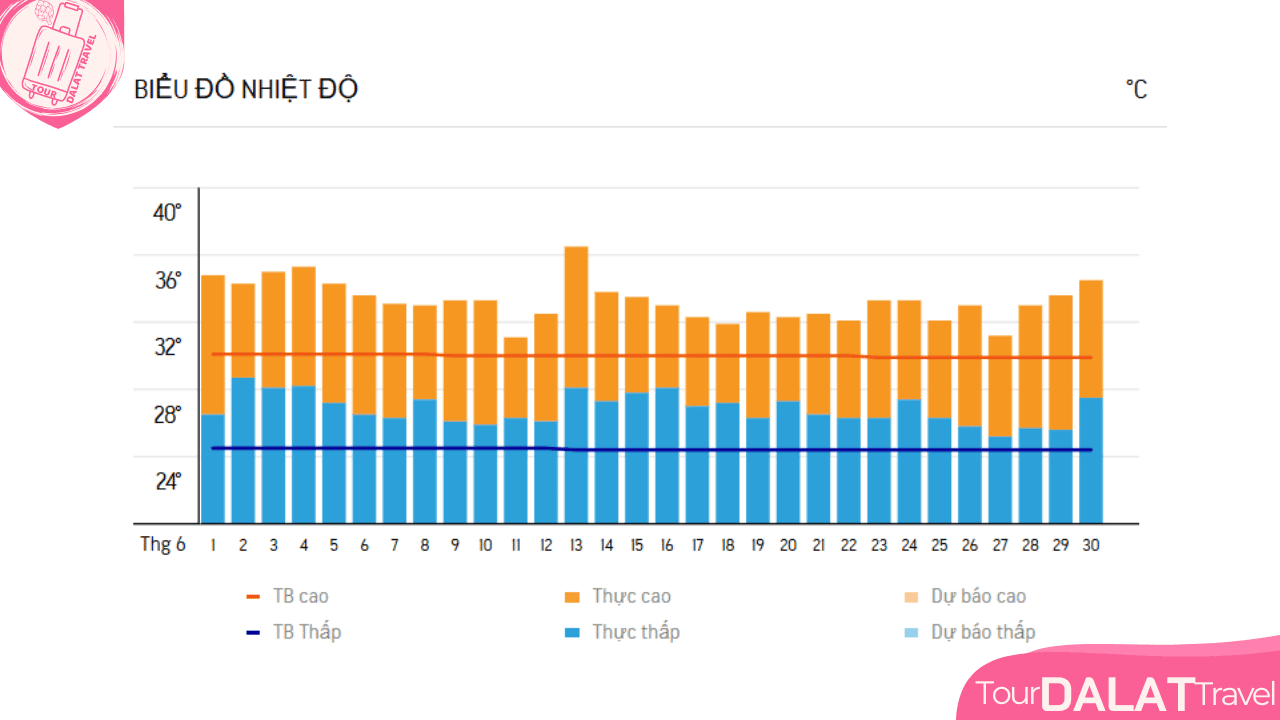Viewport: 1280px width, 720px height.
Task: Click the Tour Dalat Travel suitcase logo
Action: 60,60
